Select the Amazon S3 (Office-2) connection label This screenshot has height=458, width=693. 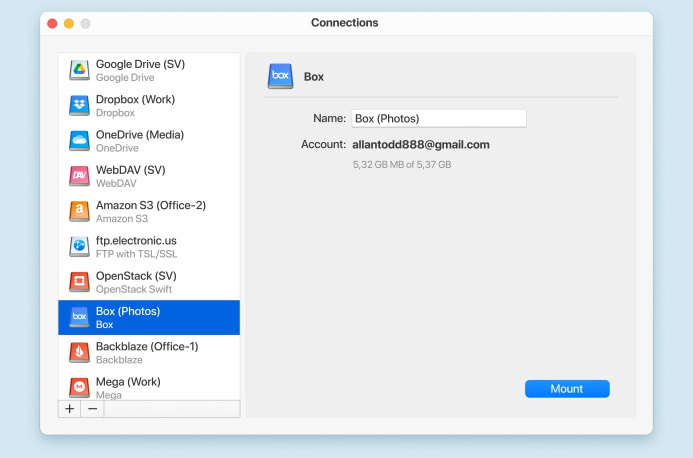(x=151, y=206)
